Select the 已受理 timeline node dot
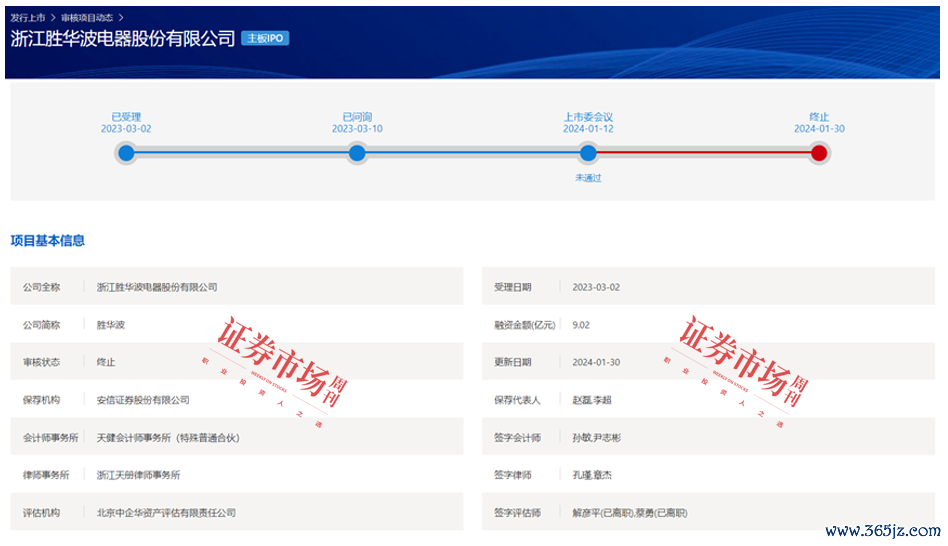Viewport: 948px width, 546px height. (126, 153)
